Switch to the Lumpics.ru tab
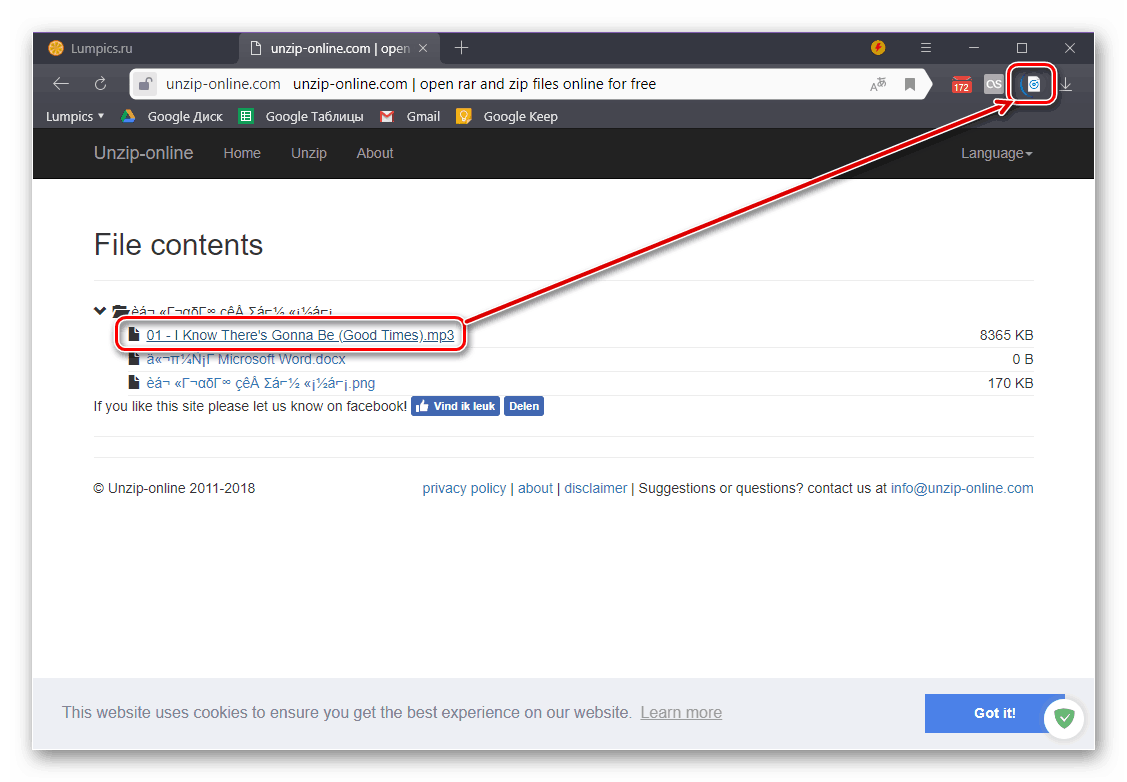Viewport: 1127px width, 782px height. (137, 48)
